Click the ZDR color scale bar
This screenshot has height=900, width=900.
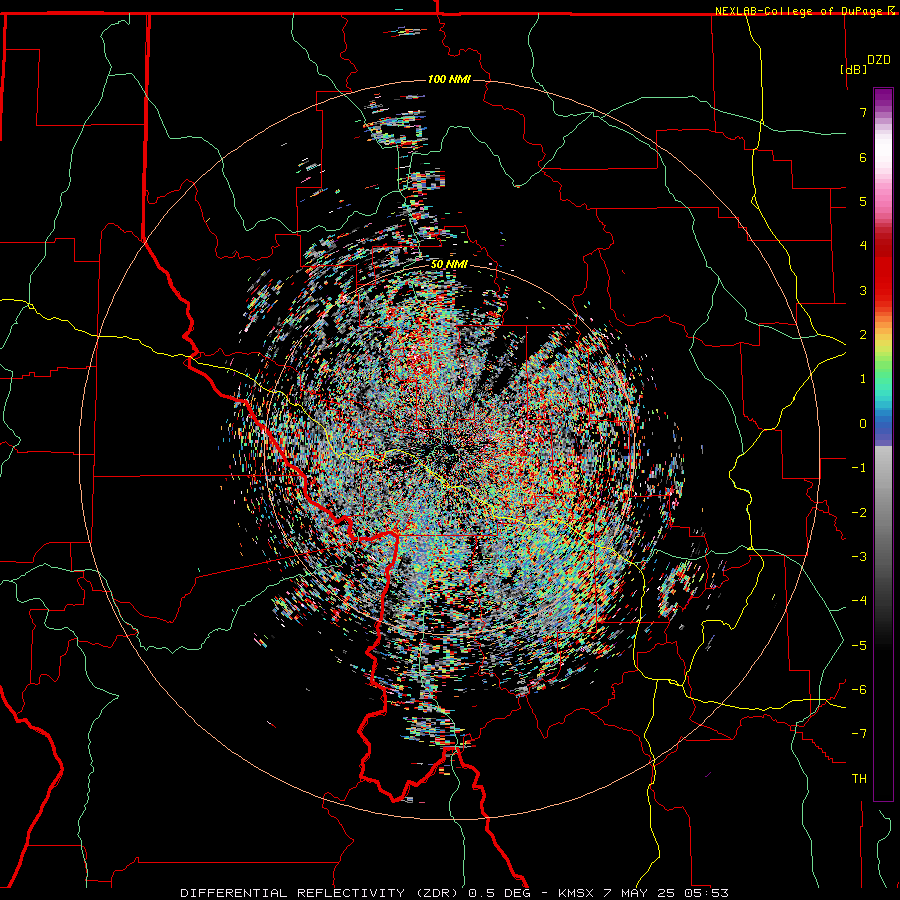pos(883,444)
